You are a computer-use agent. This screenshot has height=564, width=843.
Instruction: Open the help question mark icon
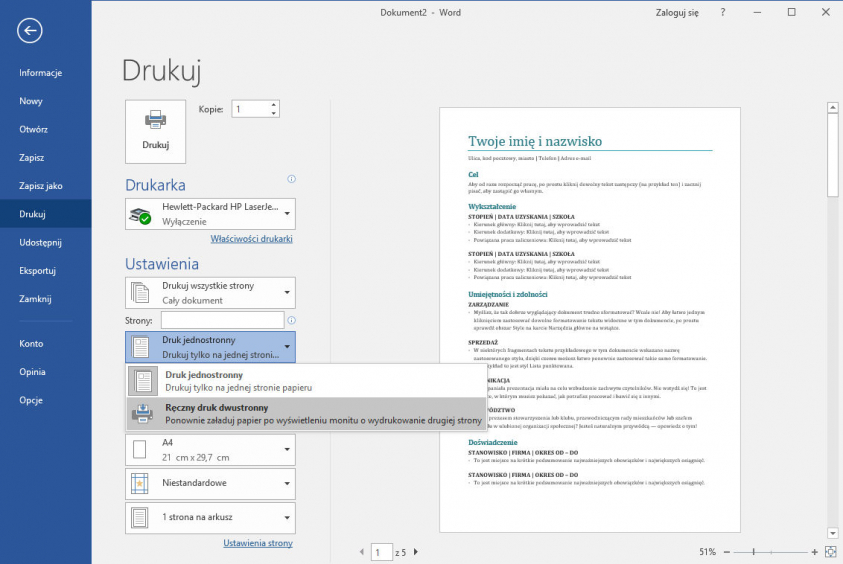coord(723,12)
